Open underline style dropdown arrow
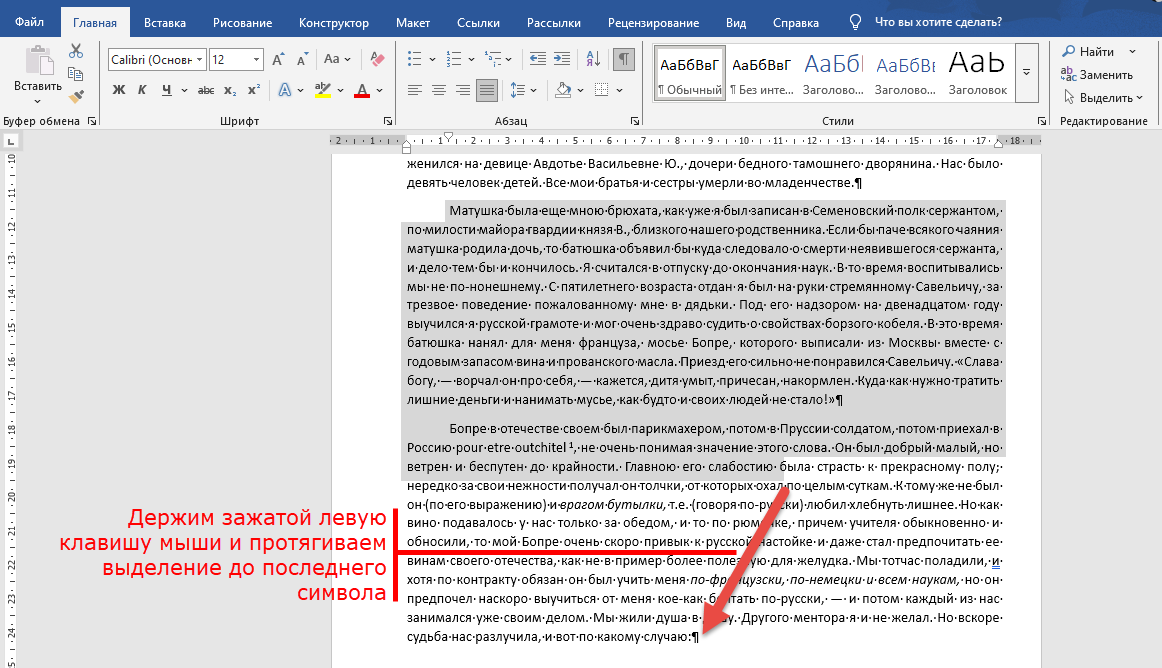This screenshot has height=668, width=1162. [184, 90]
